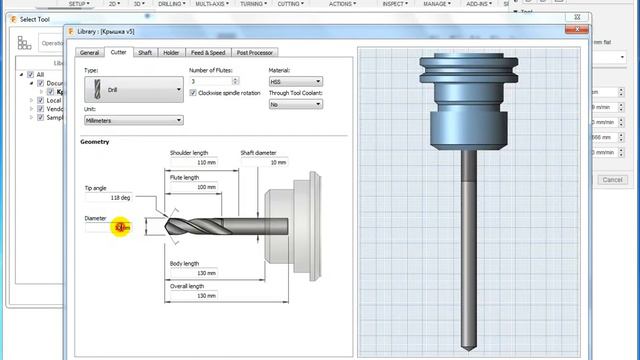Toggle the Documents checkbox in library tree
This screenshot has height=360, width=640.
(x=40, y=83)
